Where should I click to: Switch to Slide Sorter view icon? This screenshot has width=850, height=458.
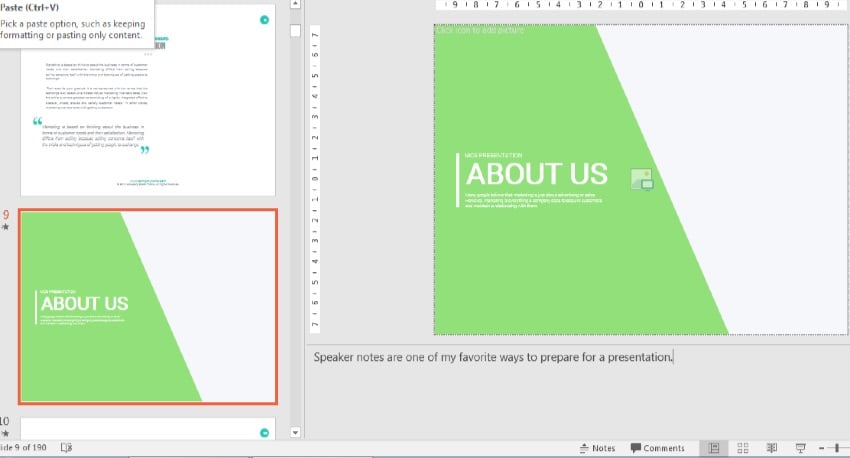743,448
